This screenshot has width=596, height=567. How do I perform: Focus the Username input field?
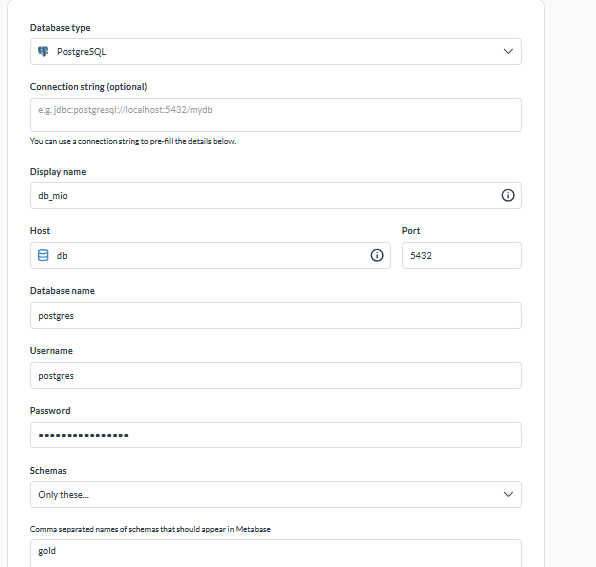(x=276, y=375)
